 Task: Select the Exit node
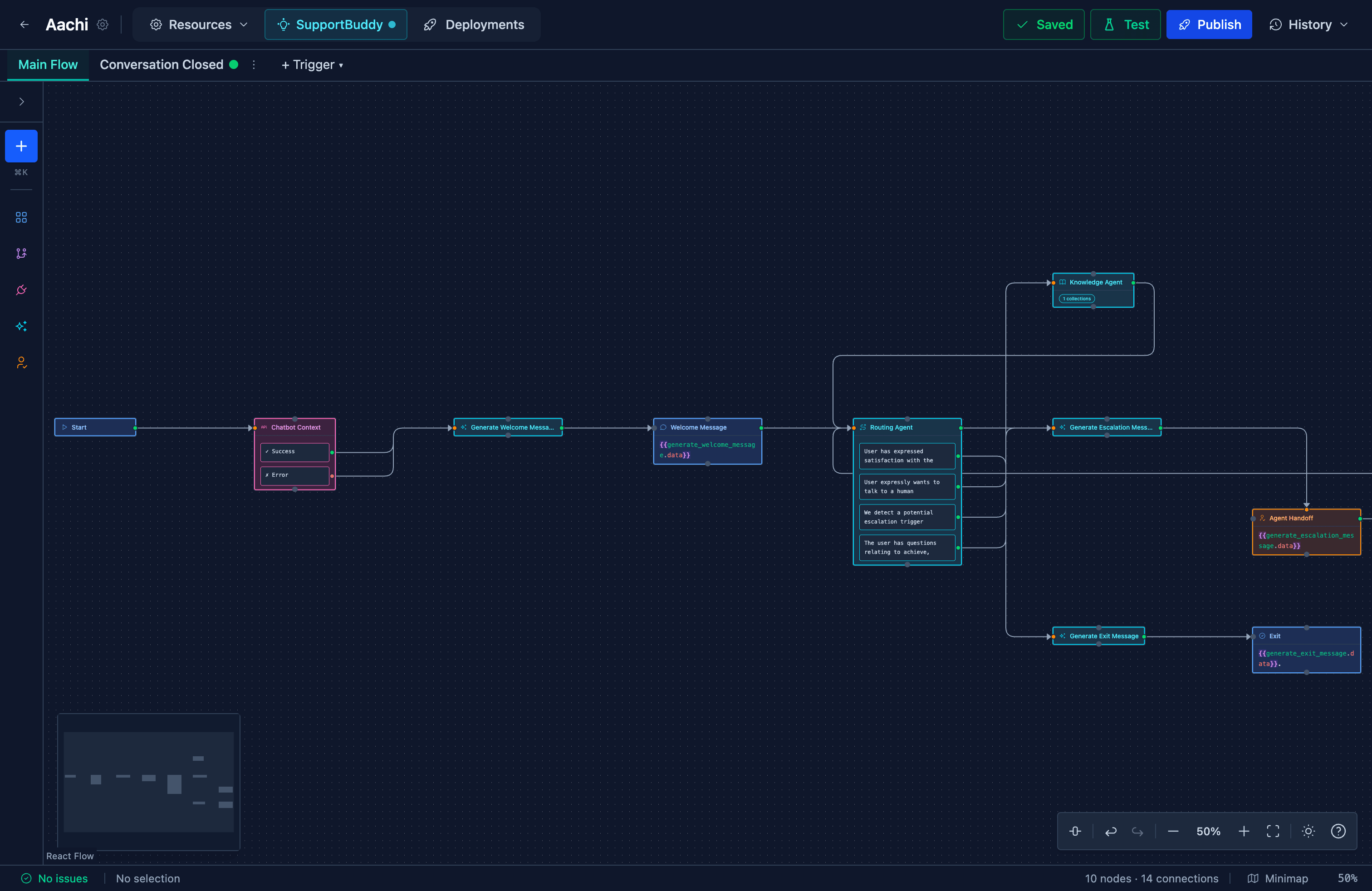point(1306,650)
